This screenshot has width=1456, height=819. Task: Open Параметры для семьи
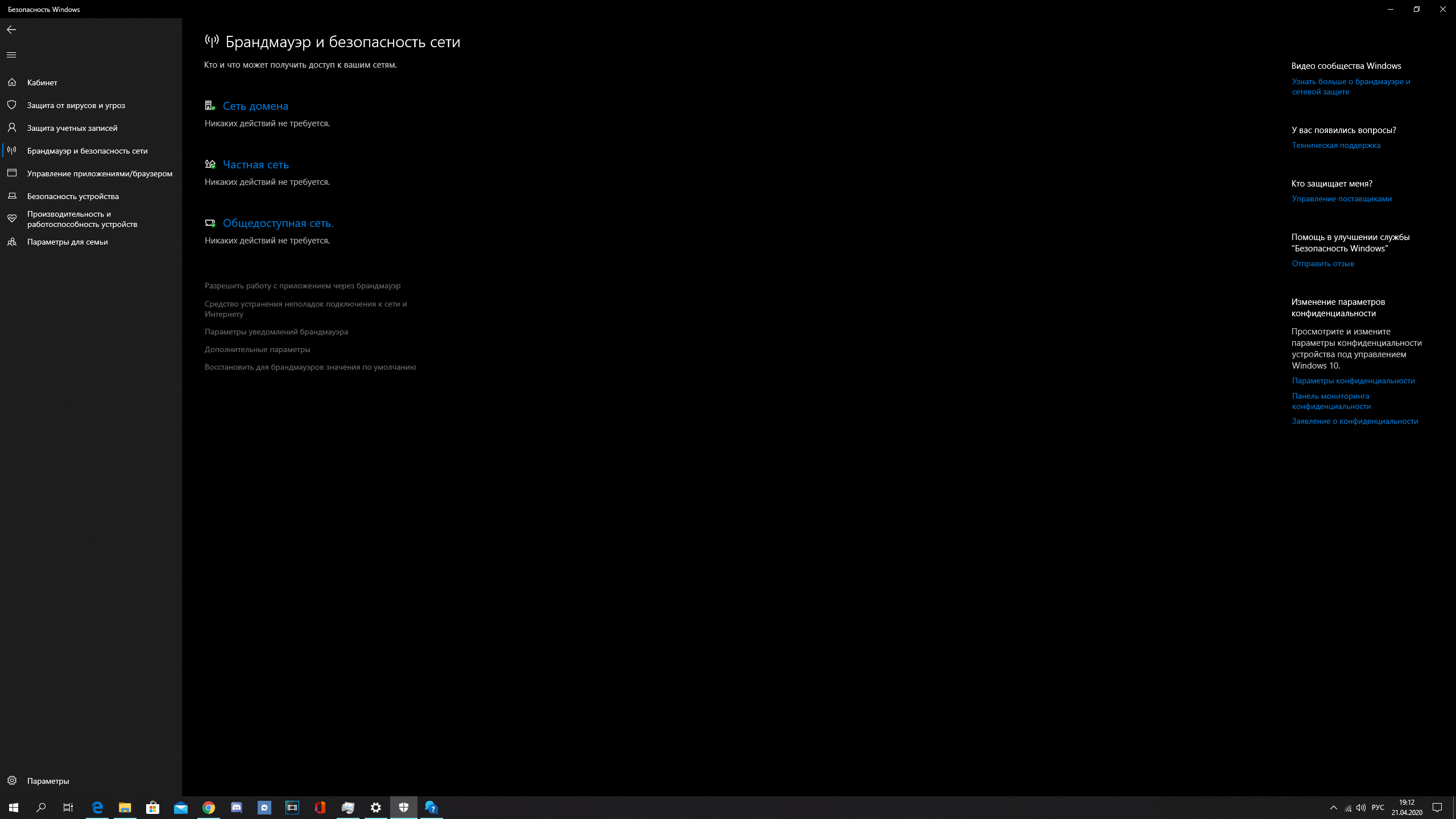(67, 242)
